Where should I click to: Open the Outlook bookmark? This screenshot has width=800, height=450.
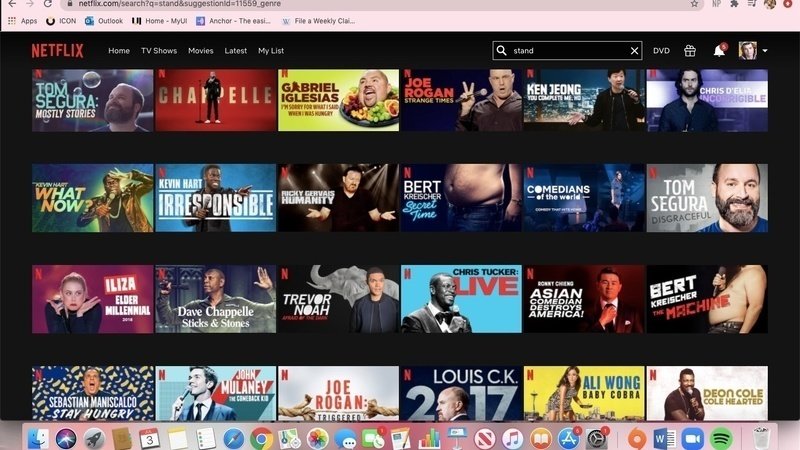pos(104,21)
